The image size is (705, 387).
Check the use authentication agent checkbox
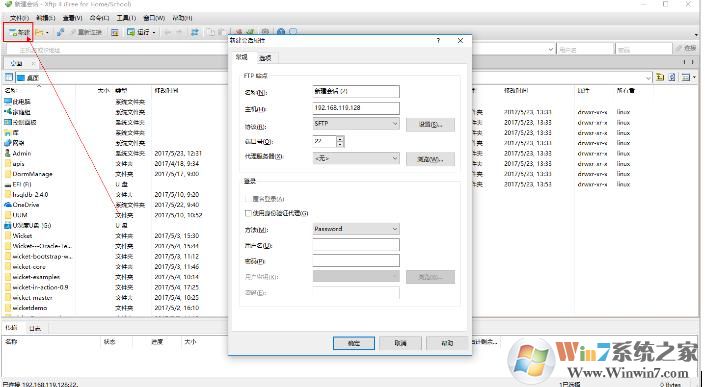pyautogui.click(x=248, y=213)
